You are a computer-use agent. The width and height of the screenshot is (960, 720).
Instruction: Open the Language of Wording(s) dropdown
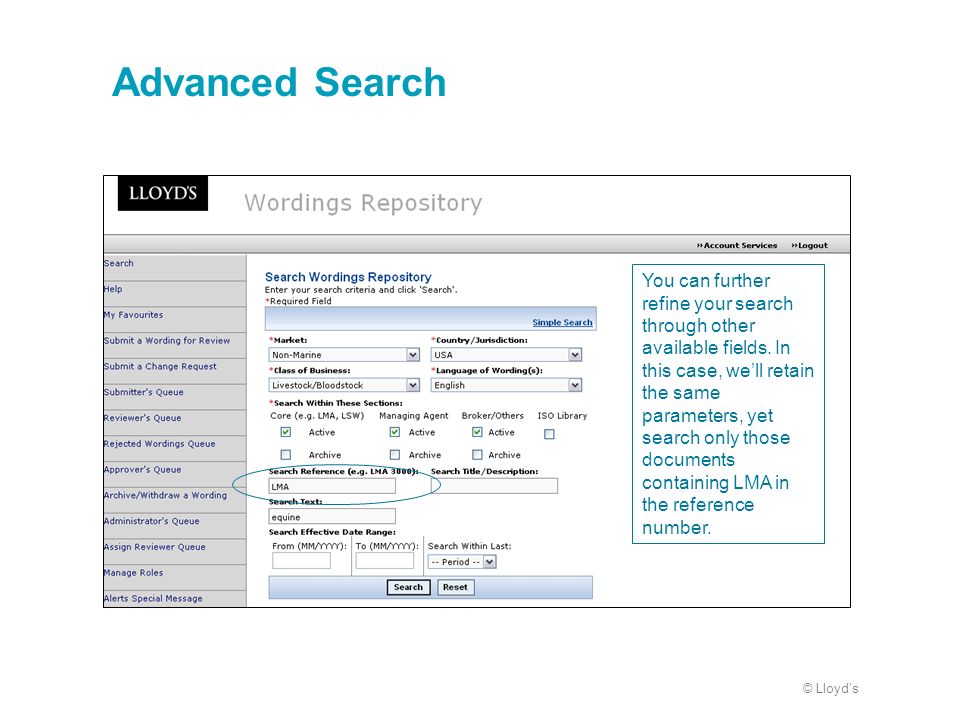[506, 385]
